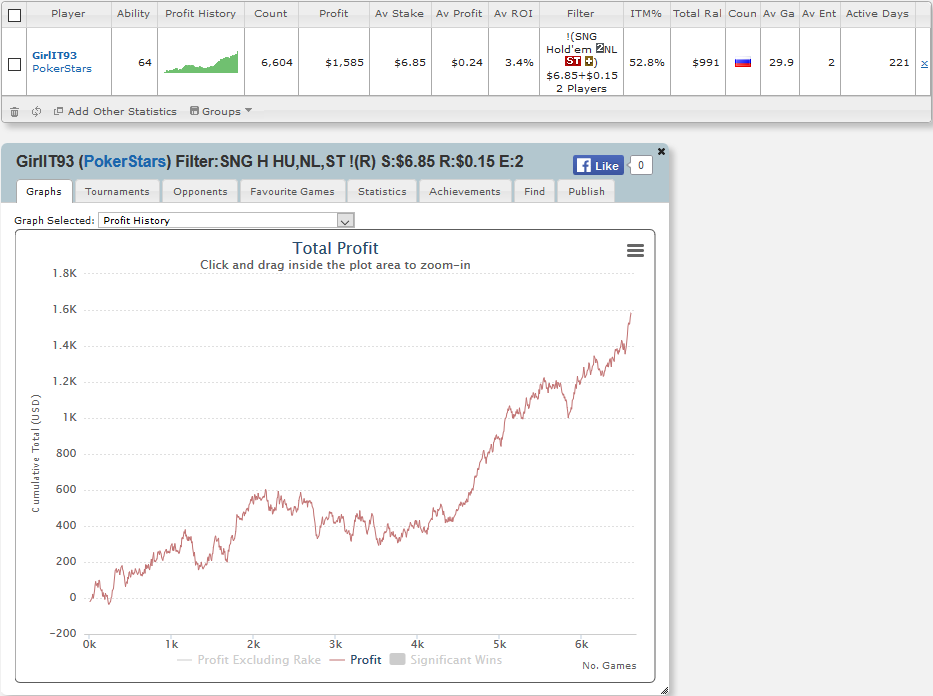Toggle Significant Wins legend series

446,660
